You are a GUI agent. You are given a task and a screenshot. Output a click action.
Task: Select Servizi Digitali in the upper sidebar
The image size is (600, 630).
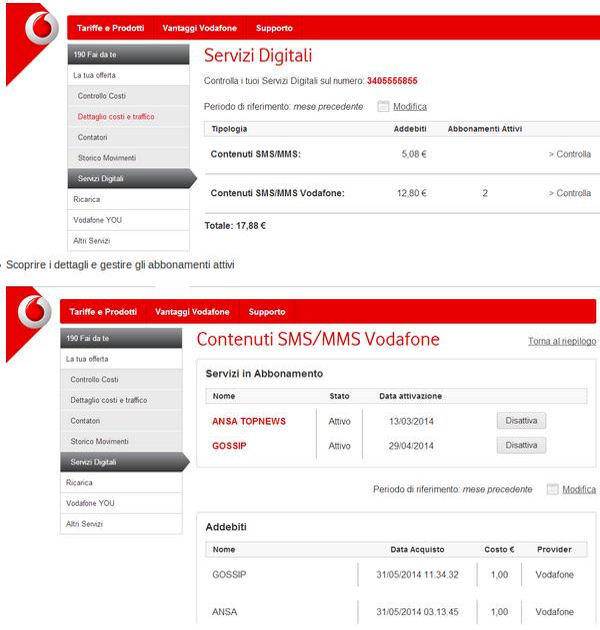pos(132,178)
